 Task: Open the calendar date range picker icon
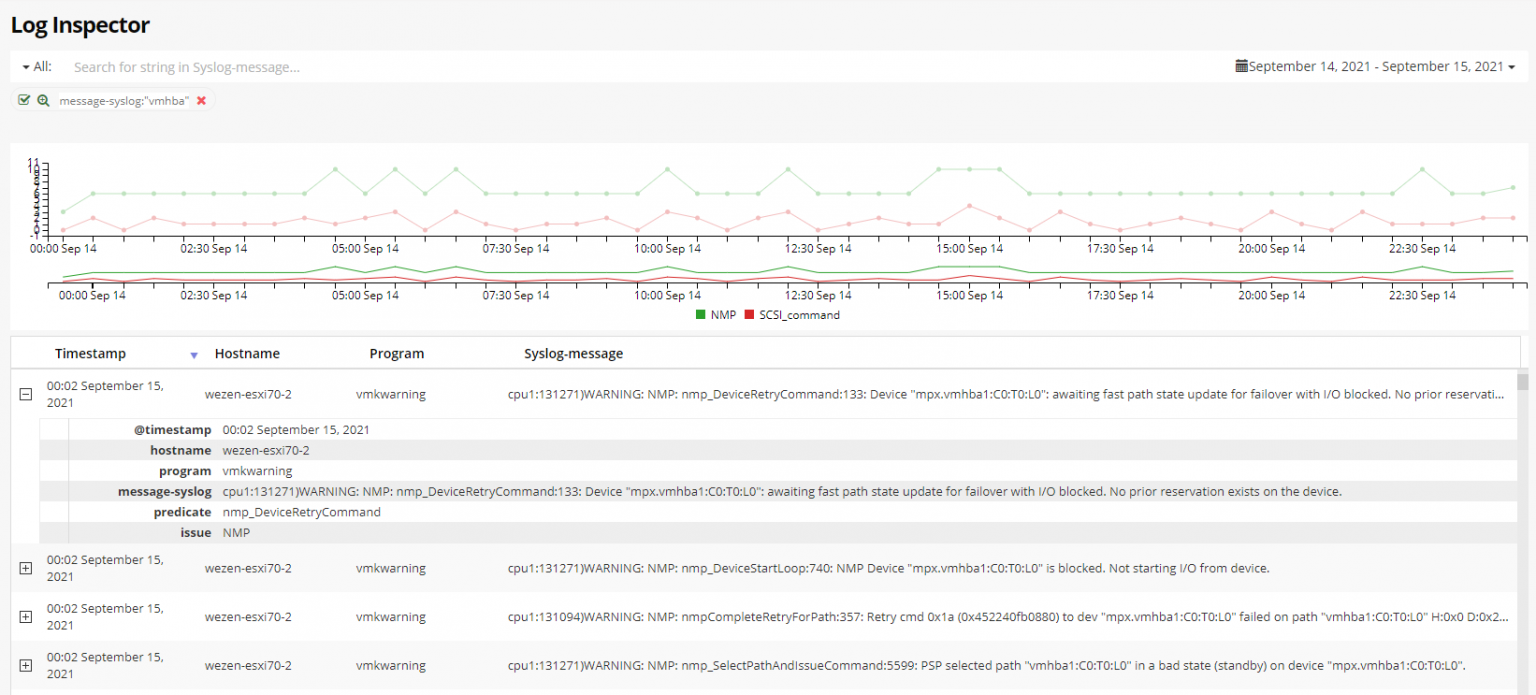[1243, 66]
